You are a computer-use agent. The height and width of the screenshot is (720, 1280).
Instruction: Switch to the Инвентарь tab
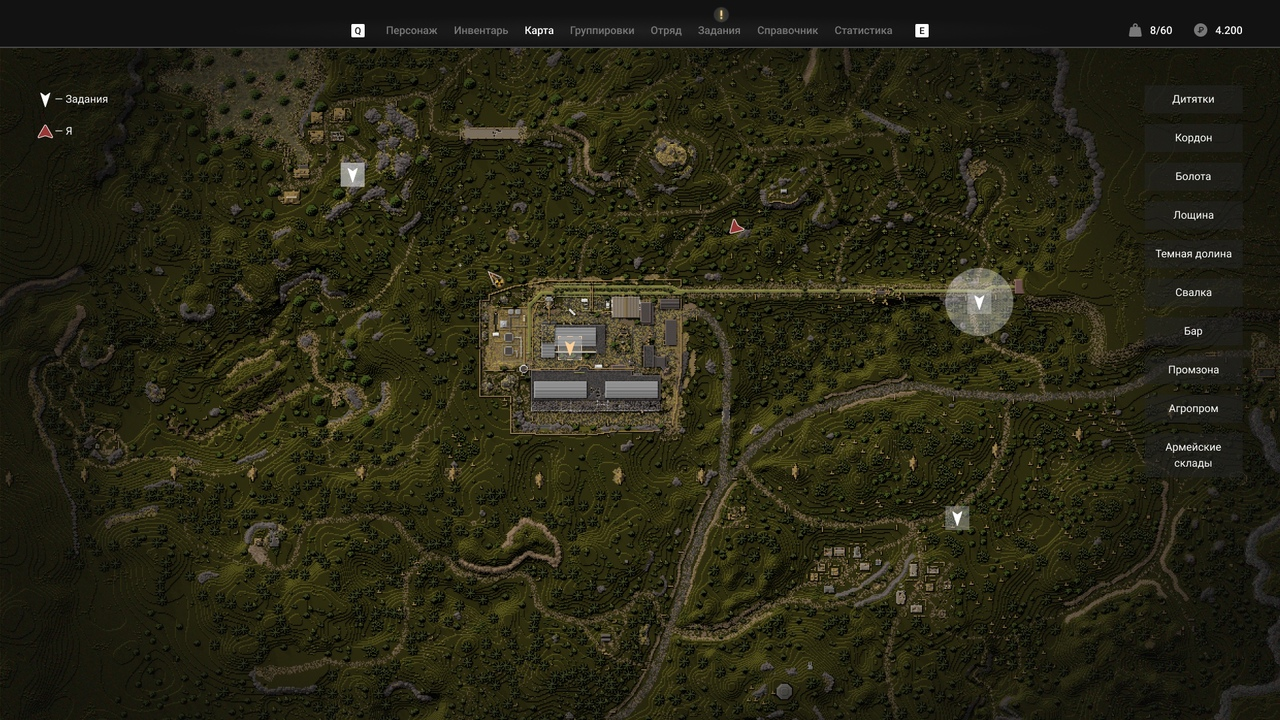481,30
